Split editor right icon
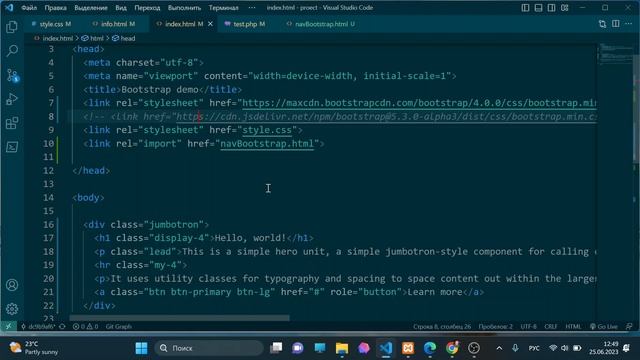This screenshot has width=640, height=360. click(x=616, y=24)
